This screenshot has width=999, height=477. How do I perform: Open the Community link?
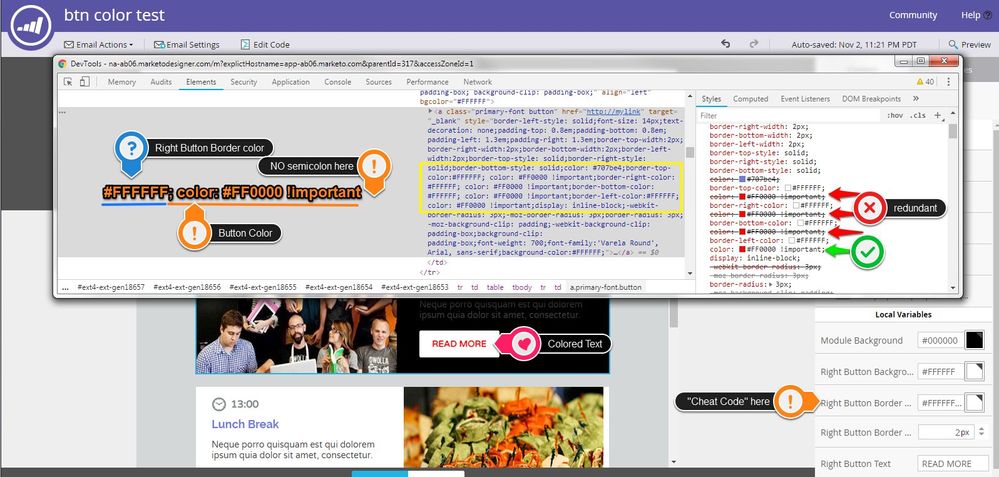[x=913, y=15]
